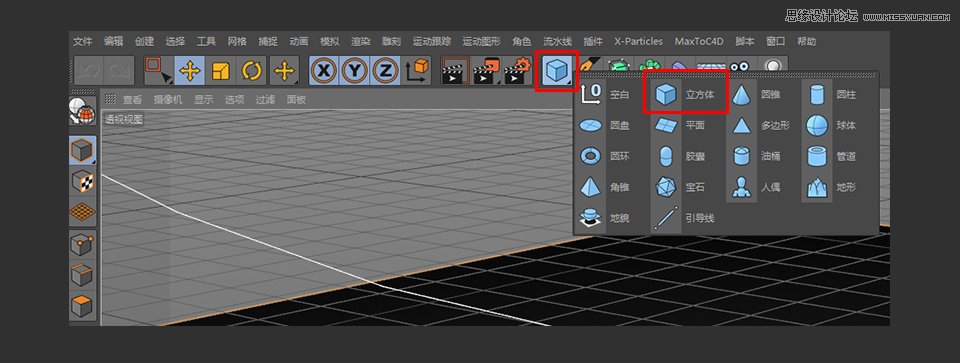Select the Rotate tool in the toolbar
This screenshot has height=363, width=960.
pos(252,71)
